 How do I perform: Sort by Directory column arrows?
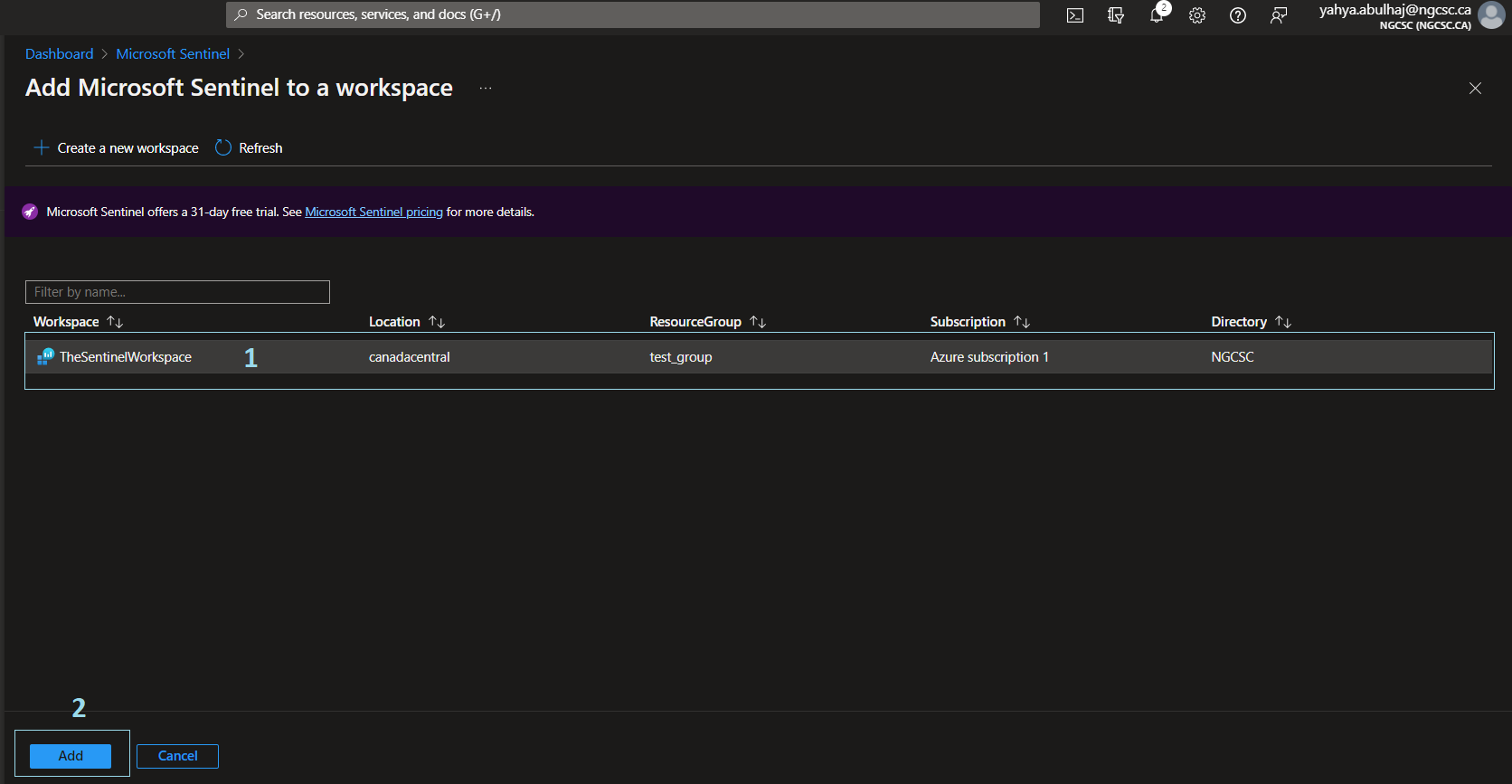coord(1283,322)
